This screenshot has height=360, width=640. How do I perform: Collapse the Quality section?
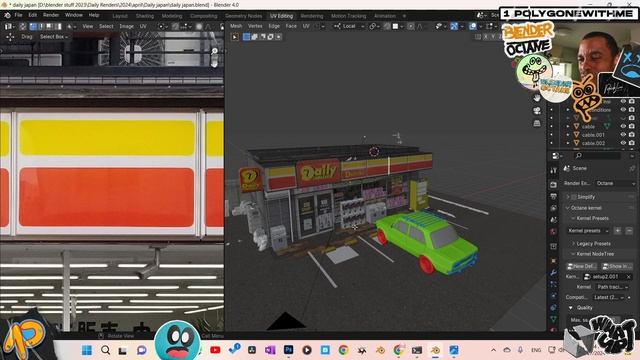tap(571, 308)
